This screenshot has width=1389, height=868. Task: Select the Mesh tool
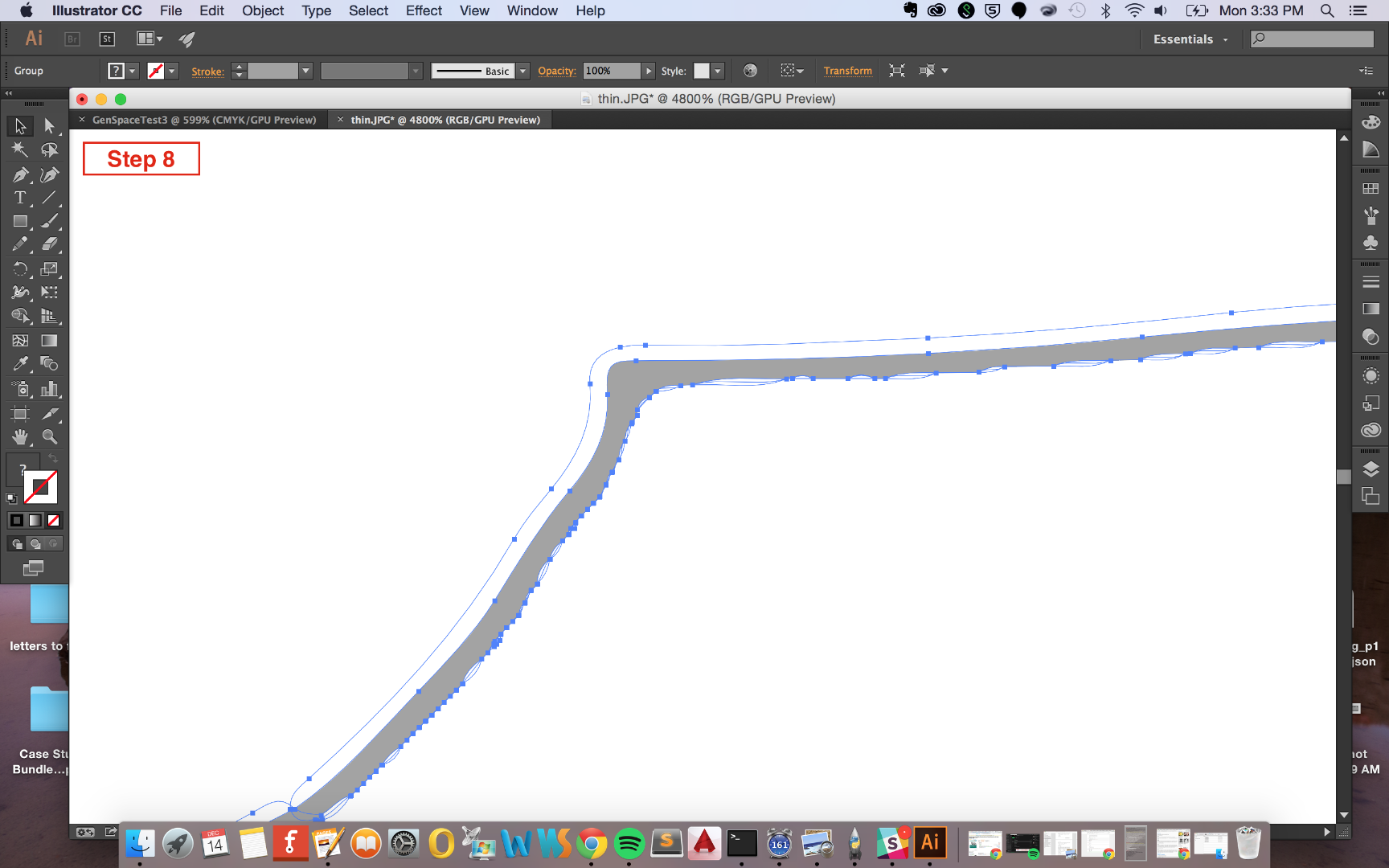(x=20, y=341)
